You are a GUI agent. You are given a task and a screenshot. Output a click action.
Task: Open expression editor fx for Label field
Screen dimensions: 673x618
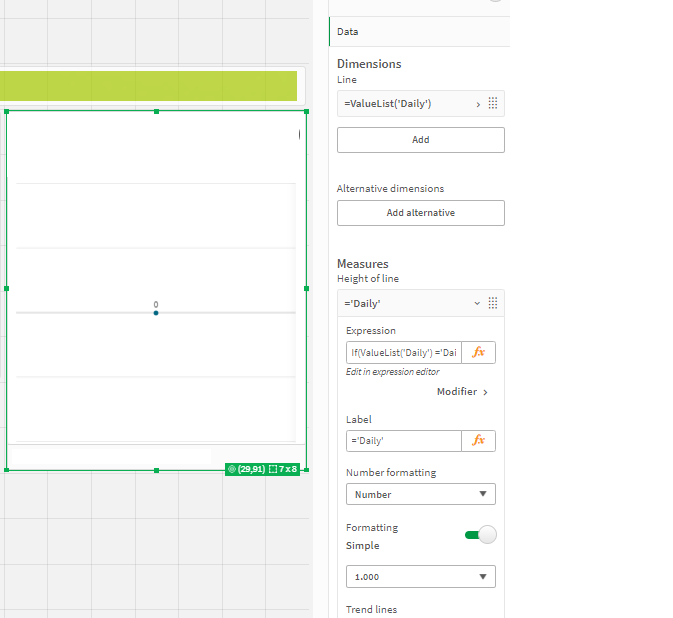(478, 441)
